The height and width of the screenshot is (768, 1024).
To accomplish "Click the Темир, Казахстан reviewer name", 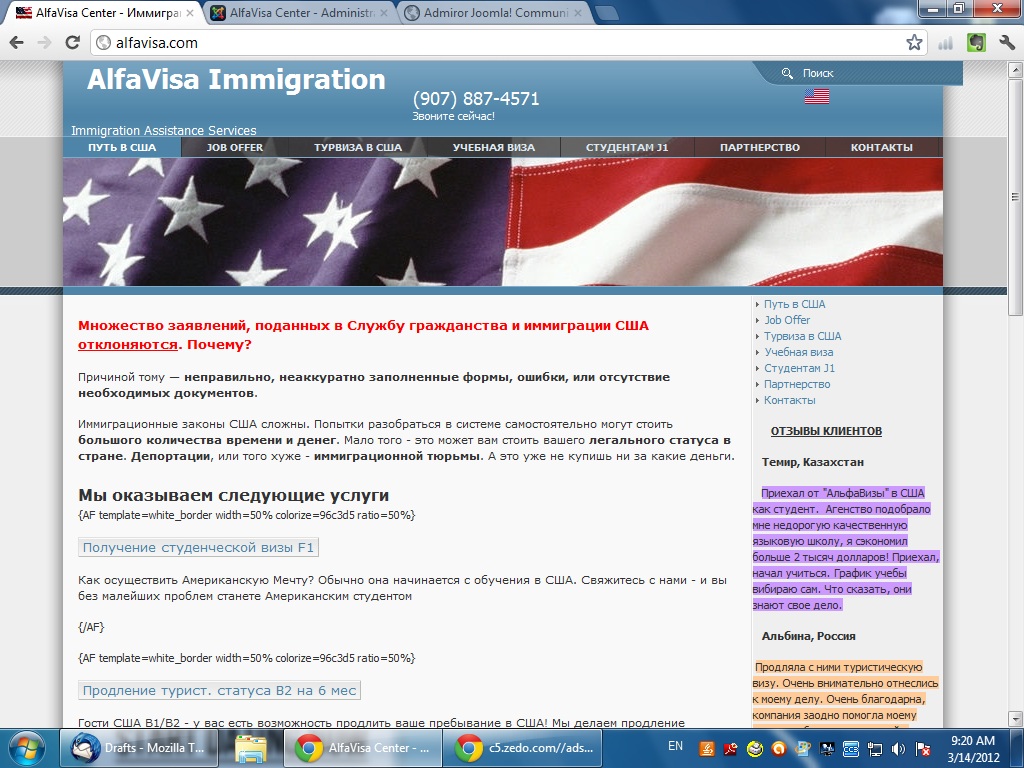I will 812,462.
